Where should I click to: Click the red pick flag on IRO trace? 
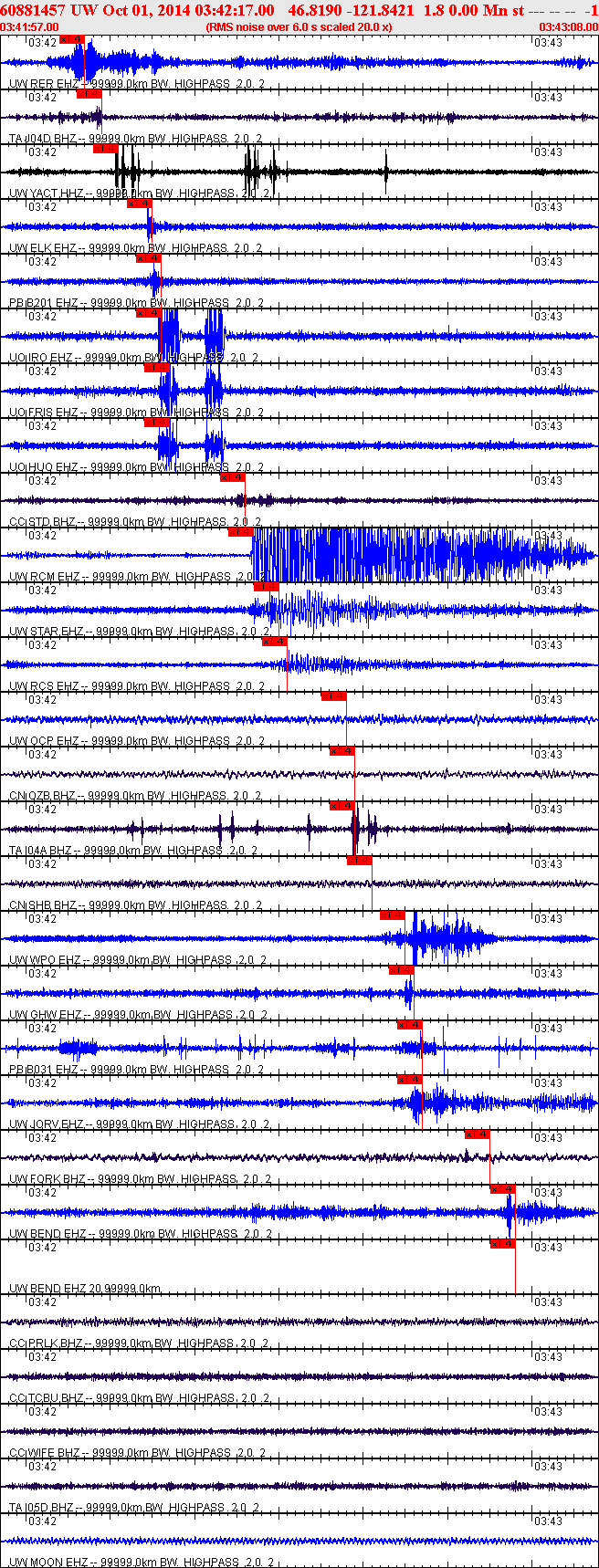coord(148,313)
